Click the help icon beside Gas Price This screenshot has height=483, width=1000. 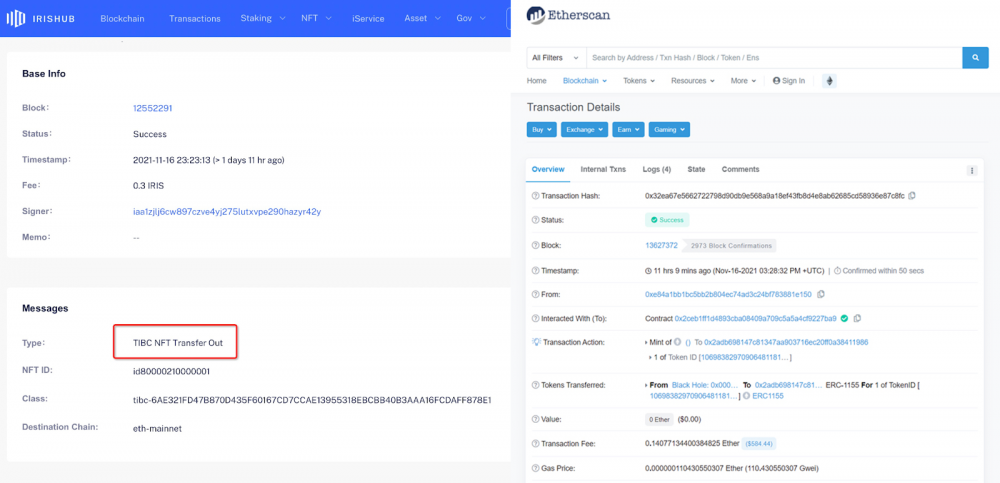pyautogui.click(x=535, y=468)
